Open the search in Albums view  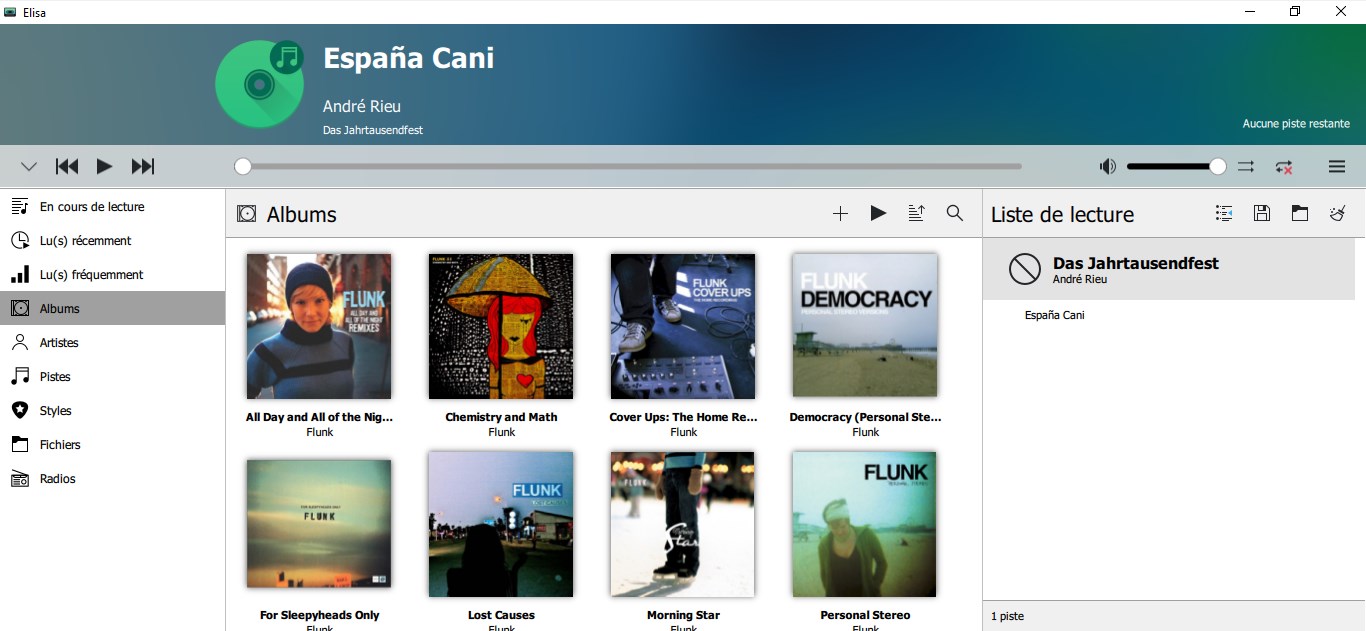[955, 213]
